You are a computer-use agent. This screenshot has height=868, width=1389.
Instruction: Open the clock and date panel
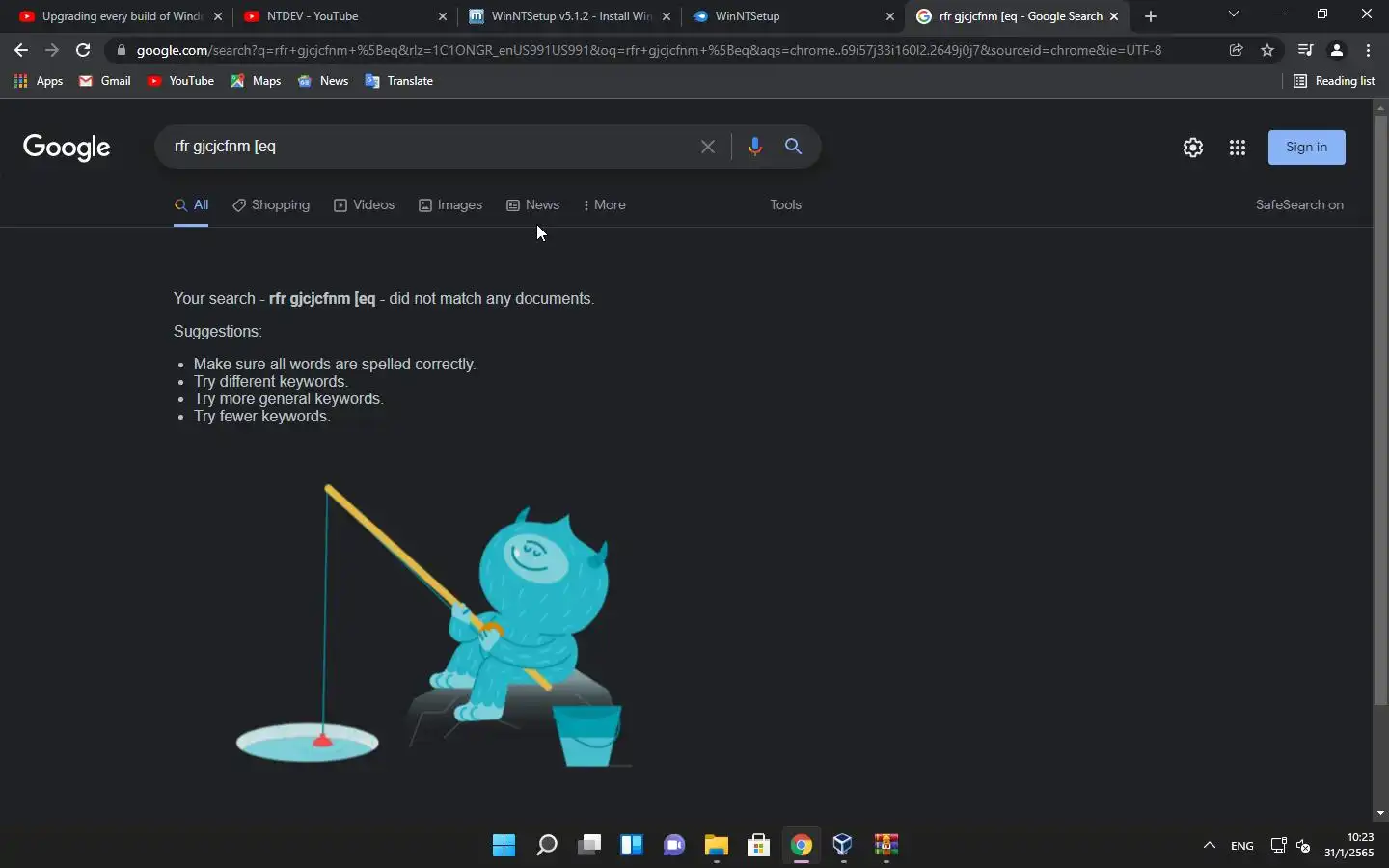(x=1348, y=846)
